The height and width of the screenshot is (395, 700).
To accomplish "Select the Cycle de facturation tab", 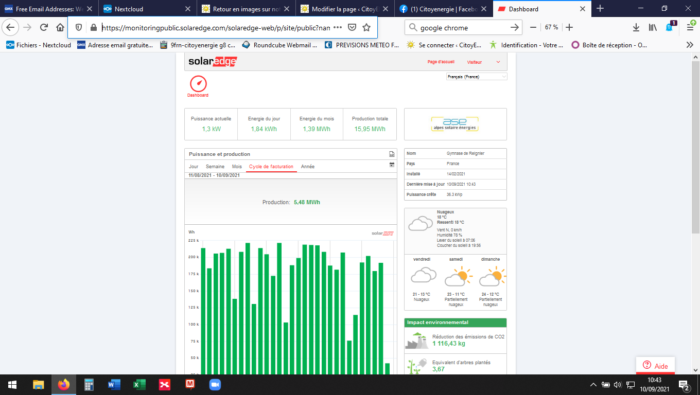I will (271, 166).
